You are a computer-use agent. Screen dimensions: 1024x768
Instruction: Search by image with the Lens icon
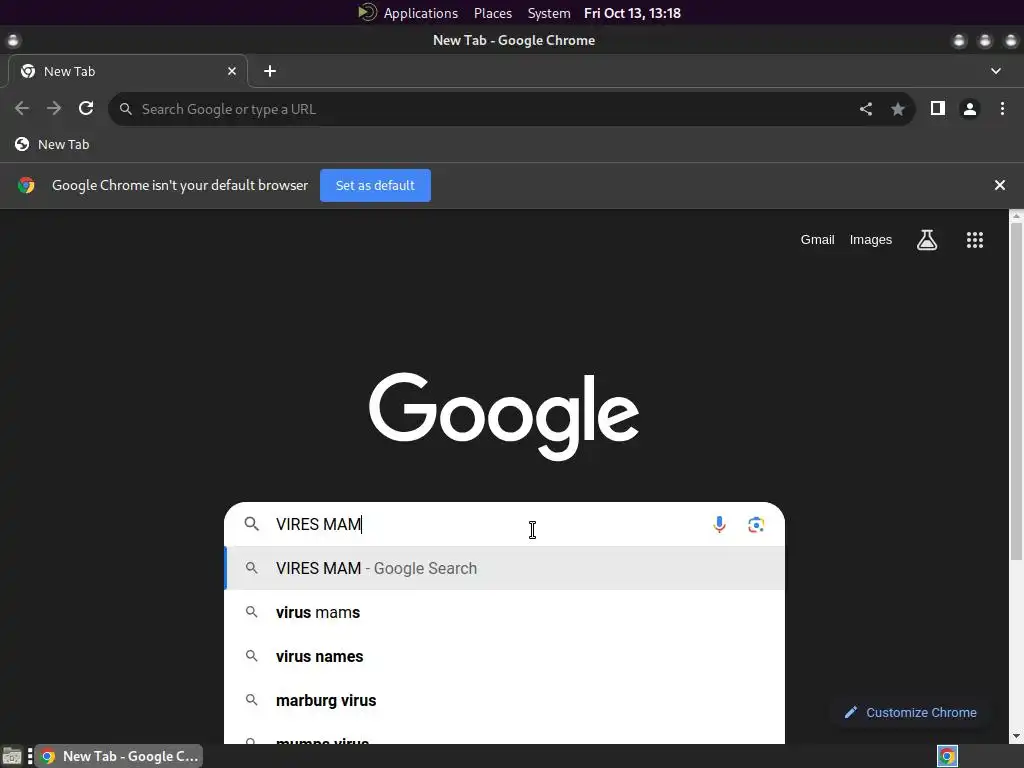(756, 524)
